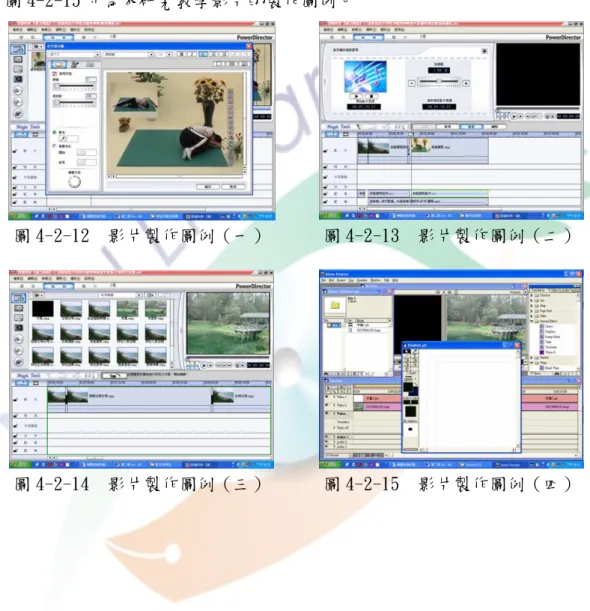Select the highlighted tab in figure 4-2-13 Magic Tools row
The width and height of the screenshot is (590, 611).
pyautogui.click(x=471, y=127)
